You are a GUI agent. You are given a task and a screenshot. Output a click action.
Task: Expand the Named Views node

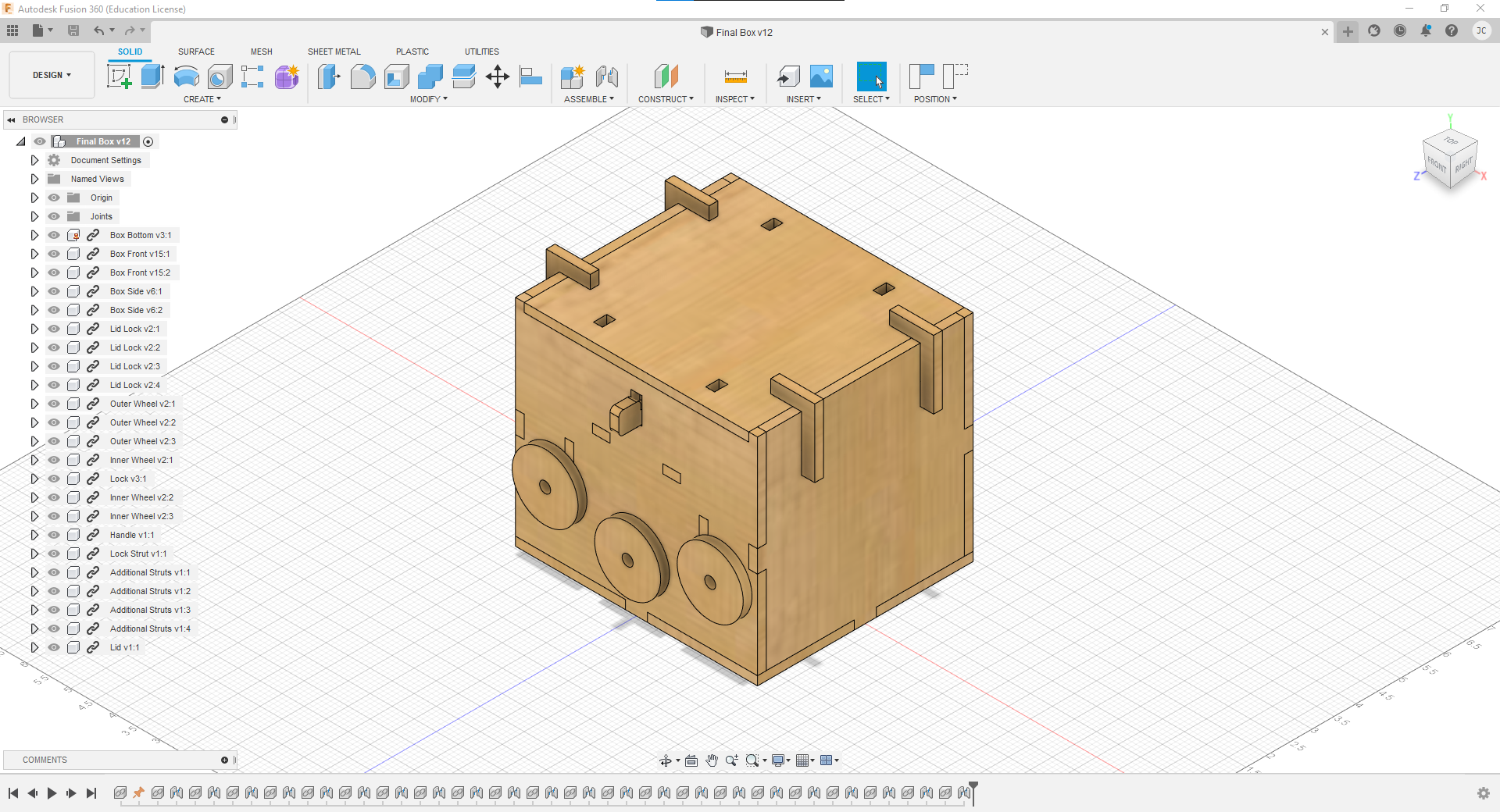click(x=34, y=179)
